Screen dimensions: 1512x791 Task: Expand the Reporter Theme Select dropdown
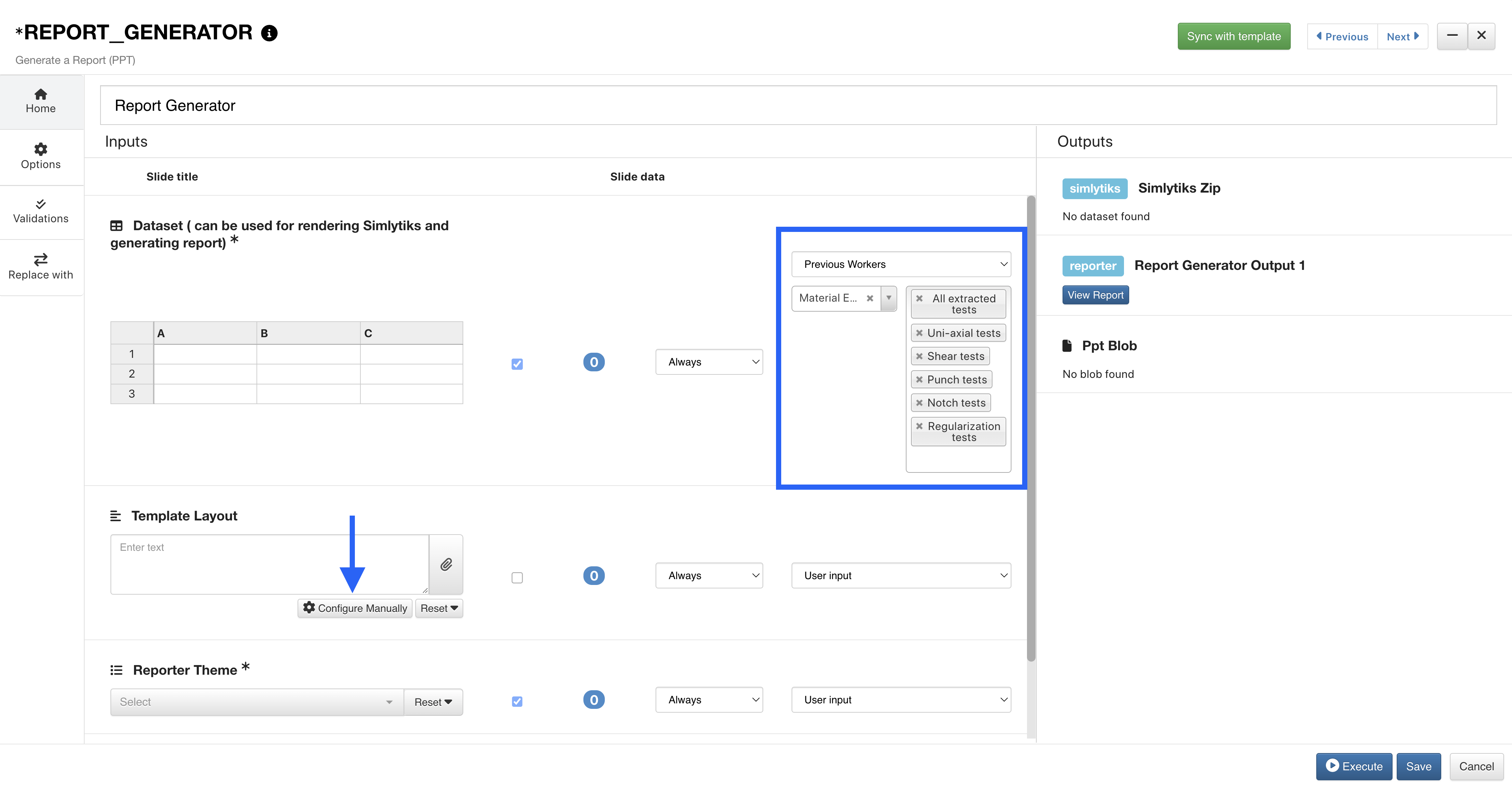pyautogui.click(x=256, y=702)
